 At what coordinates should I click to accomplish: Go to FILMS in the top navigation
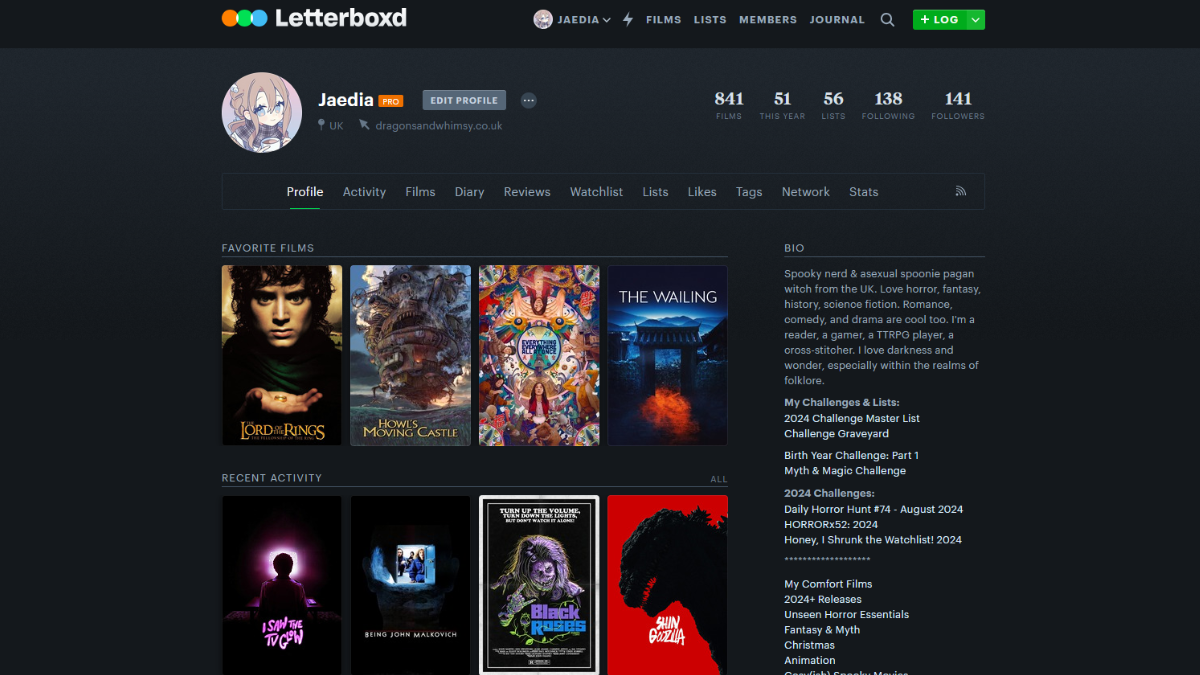663,20
